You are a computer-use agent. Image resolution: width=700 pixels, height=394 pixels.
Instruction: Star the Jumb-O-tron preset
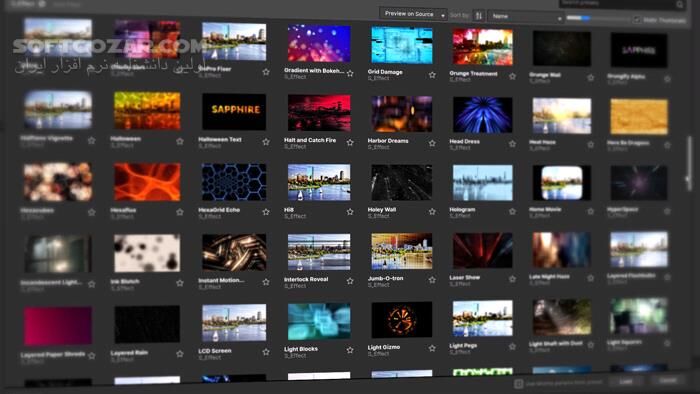click(x=432, y=280)
